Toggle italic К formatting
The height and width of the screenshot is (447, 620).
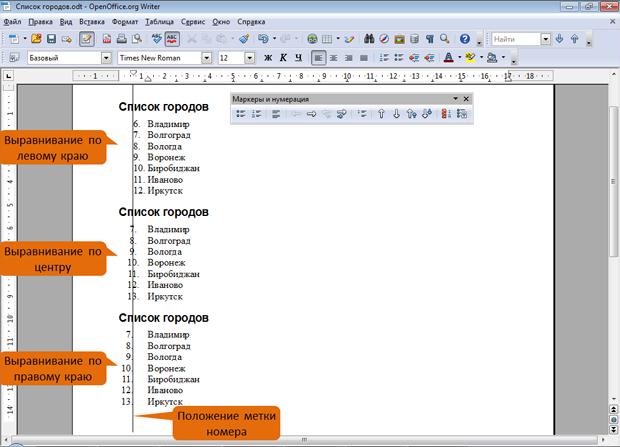[283, 58]
